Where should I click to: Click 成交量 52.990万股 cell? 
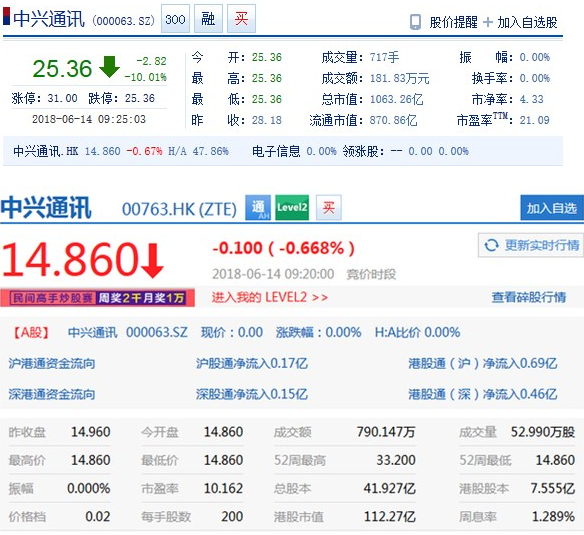click(x=517, y=432)
